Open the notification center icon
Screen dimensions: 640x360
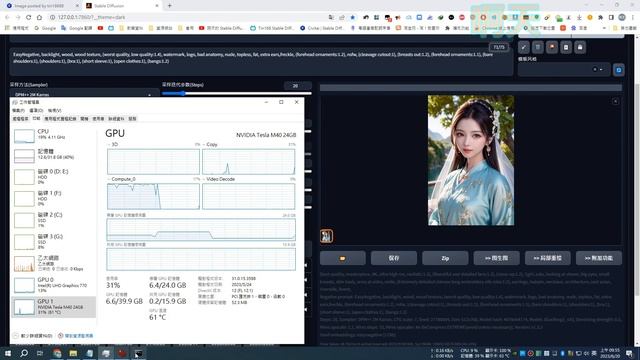tap(629, 353)
